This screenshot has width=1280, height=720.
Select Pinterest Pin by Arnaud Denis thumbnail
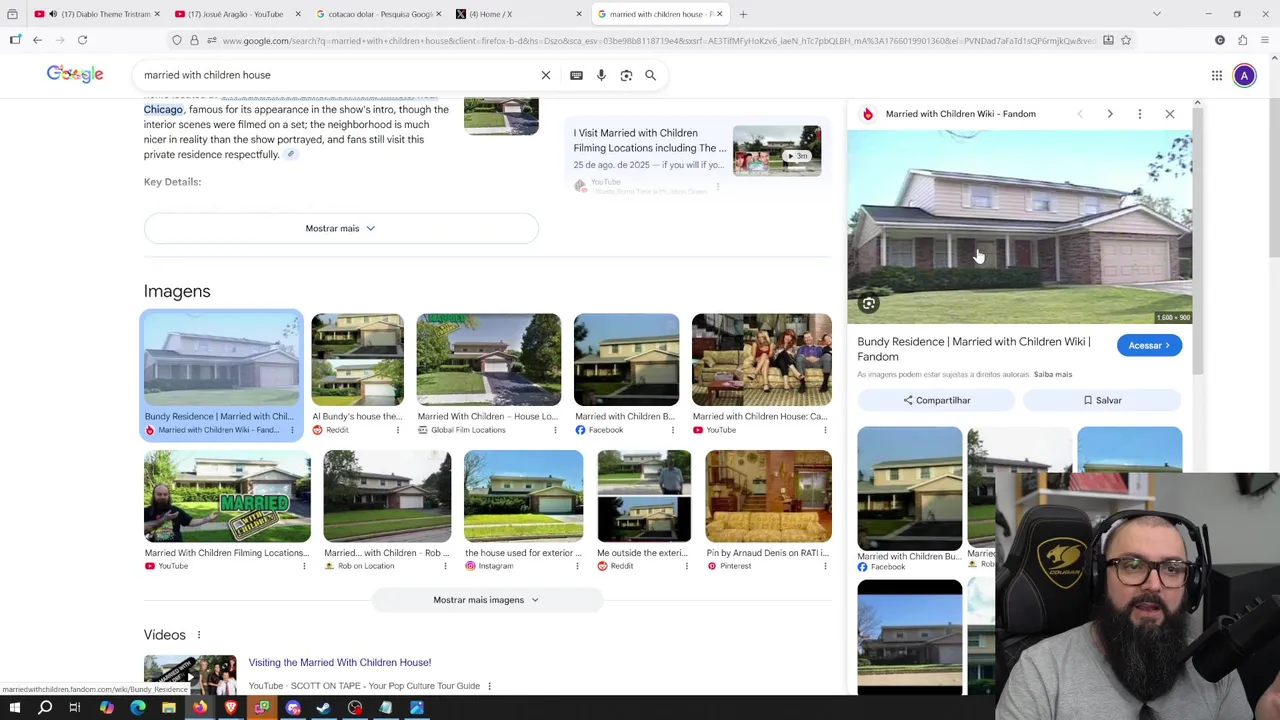(x=768, y=496)
